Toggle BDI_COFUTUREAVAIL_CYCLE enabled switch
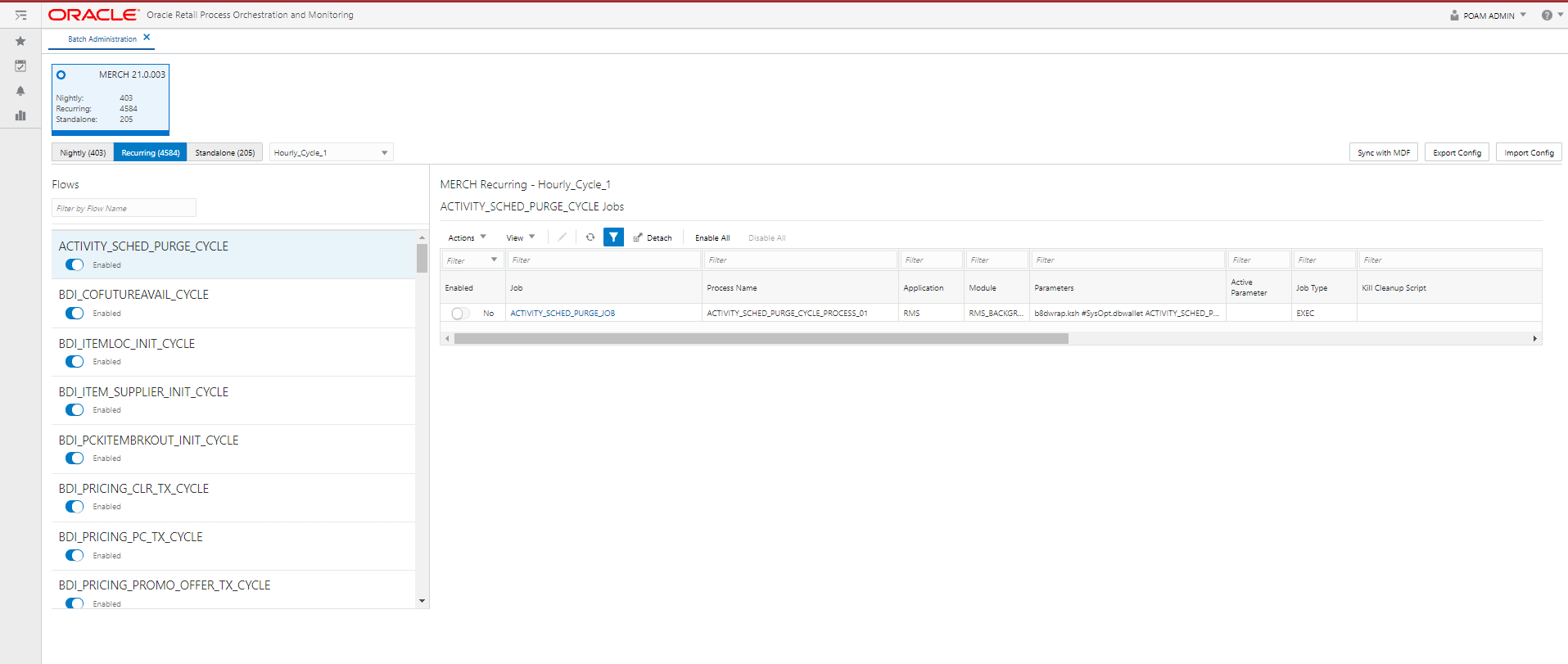The width and height of the screenshot is (1568, 664). point(75,313)
